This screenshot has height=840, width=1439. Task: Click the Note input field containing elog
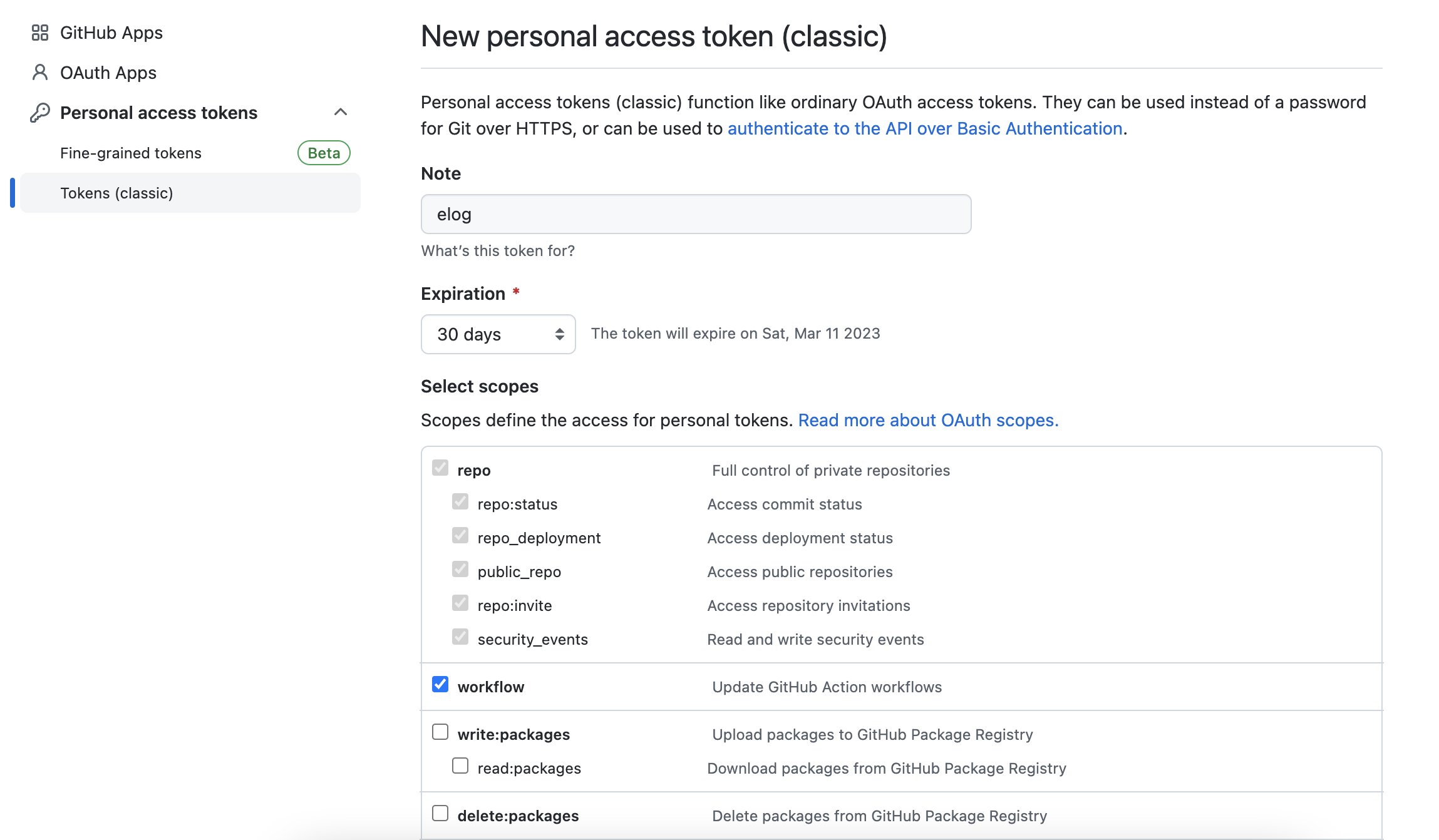(696, 214)
